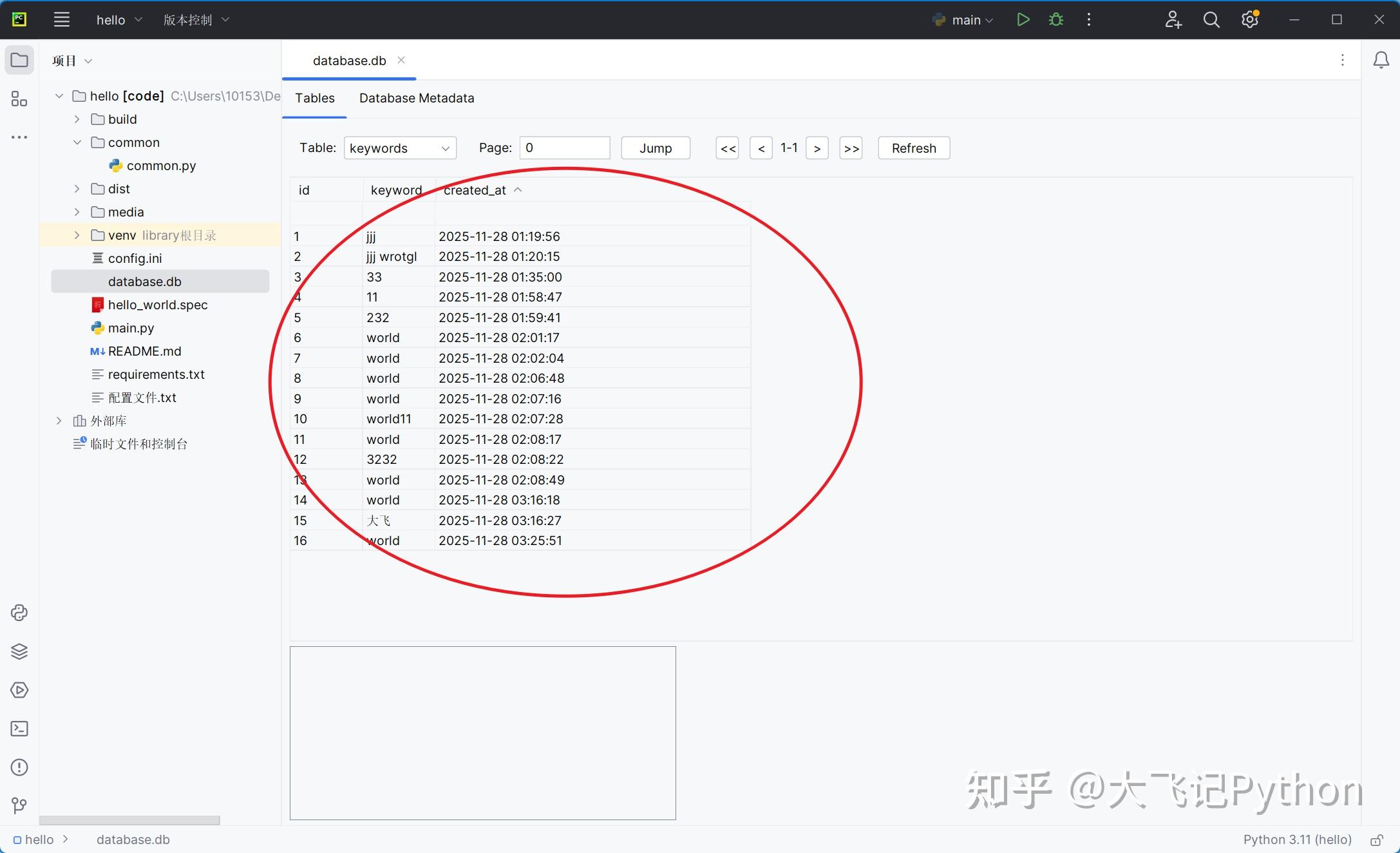Expand the dist folder
This screenshot has height=853, width=1400.
(x=77, y=188)
